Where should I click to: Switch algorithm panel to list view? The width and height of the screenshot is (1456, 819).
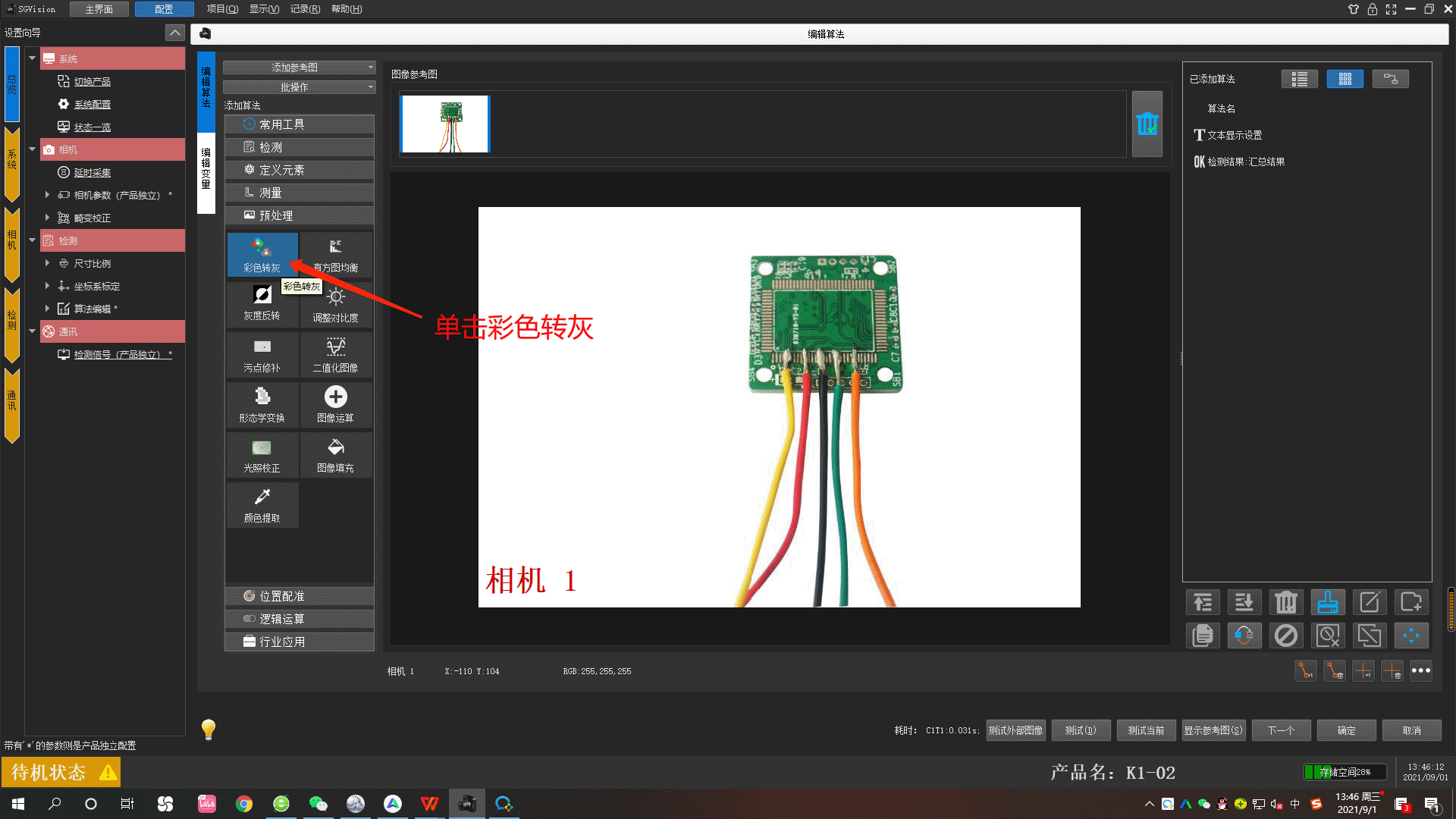[1300, 78]
